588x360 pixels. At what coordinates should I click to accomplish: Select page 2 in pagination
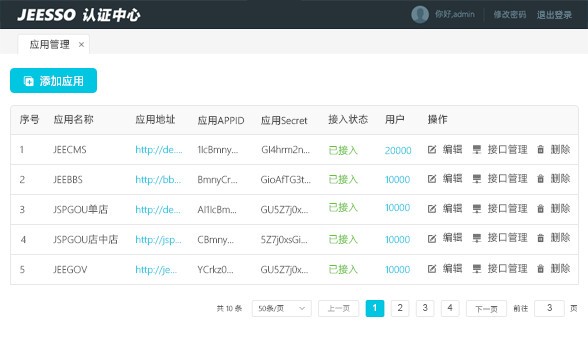click(400, 308)
